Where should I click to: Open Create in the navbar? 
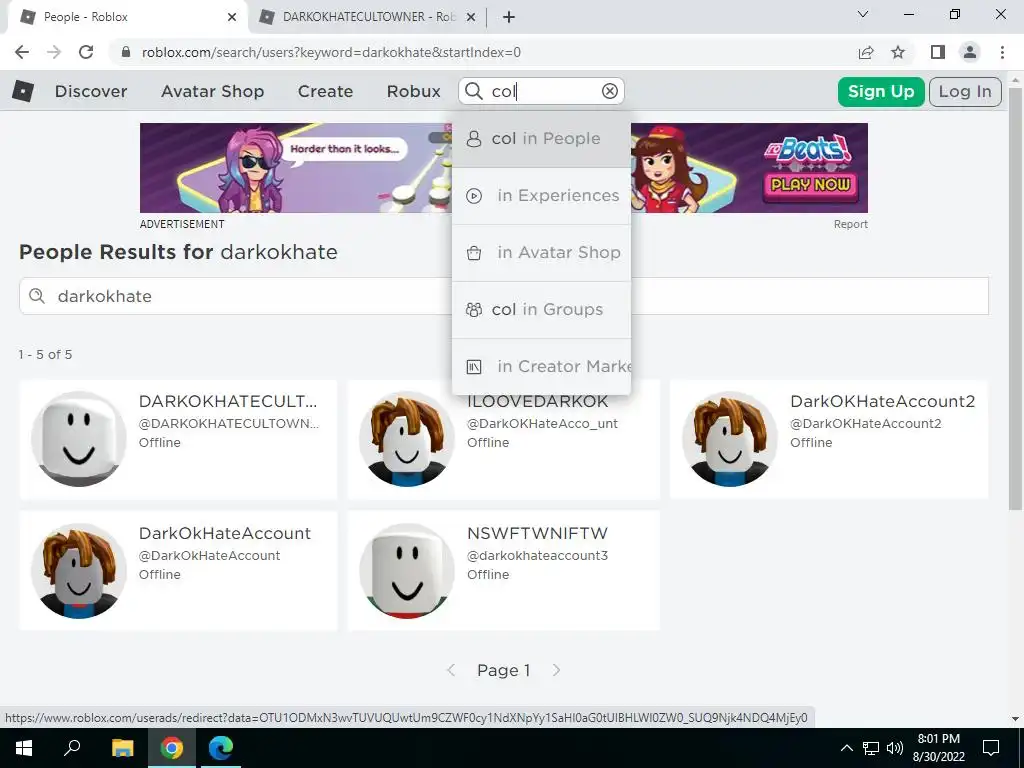(x=325, y=91)
